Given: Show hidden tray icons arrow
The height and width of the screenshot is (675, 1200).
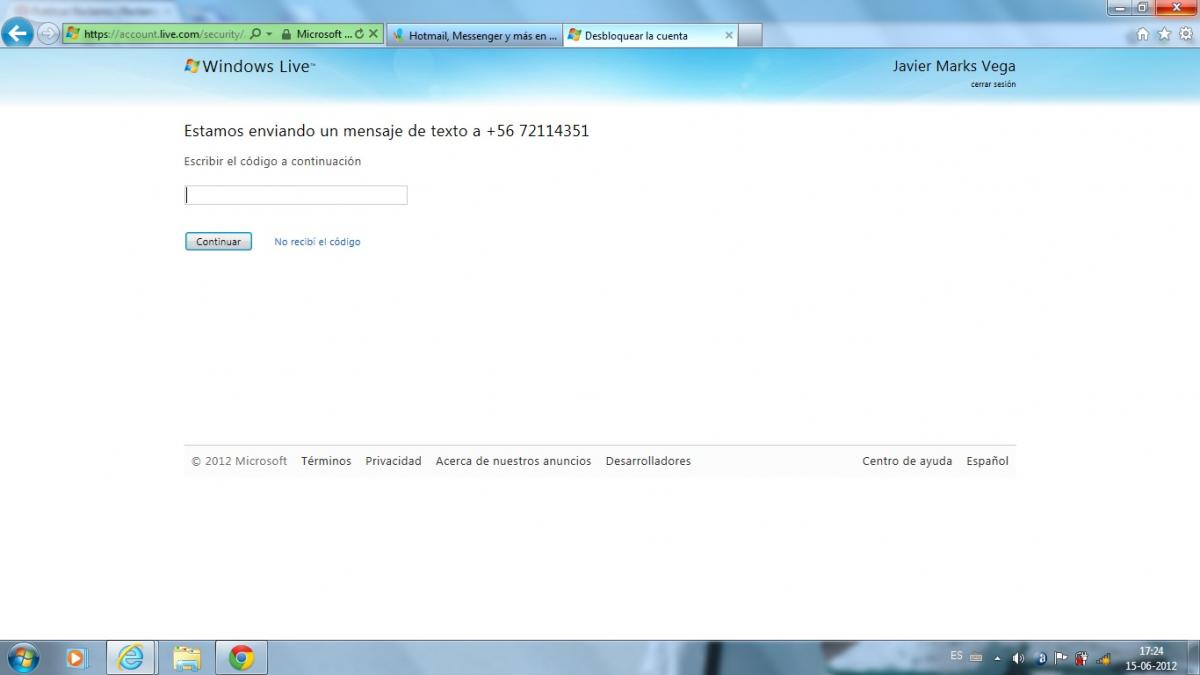Looking at the screenshot, I should pos(997,659).
